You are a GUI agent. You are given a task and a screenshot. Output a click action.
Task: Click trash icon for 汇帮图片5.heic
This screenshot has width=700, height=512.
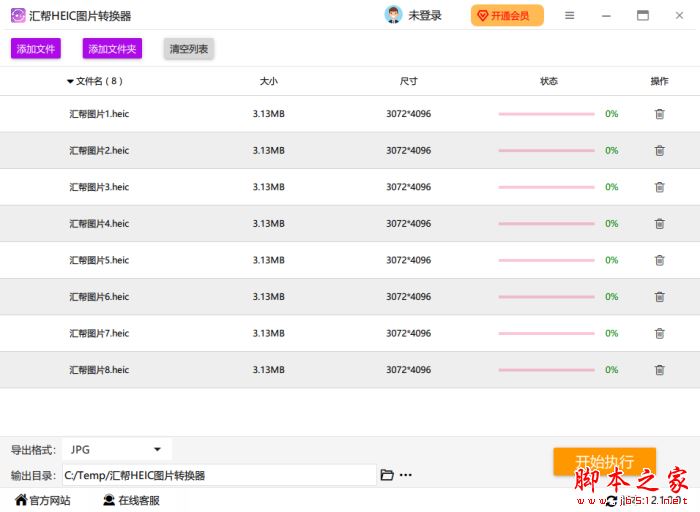[659, 260]
